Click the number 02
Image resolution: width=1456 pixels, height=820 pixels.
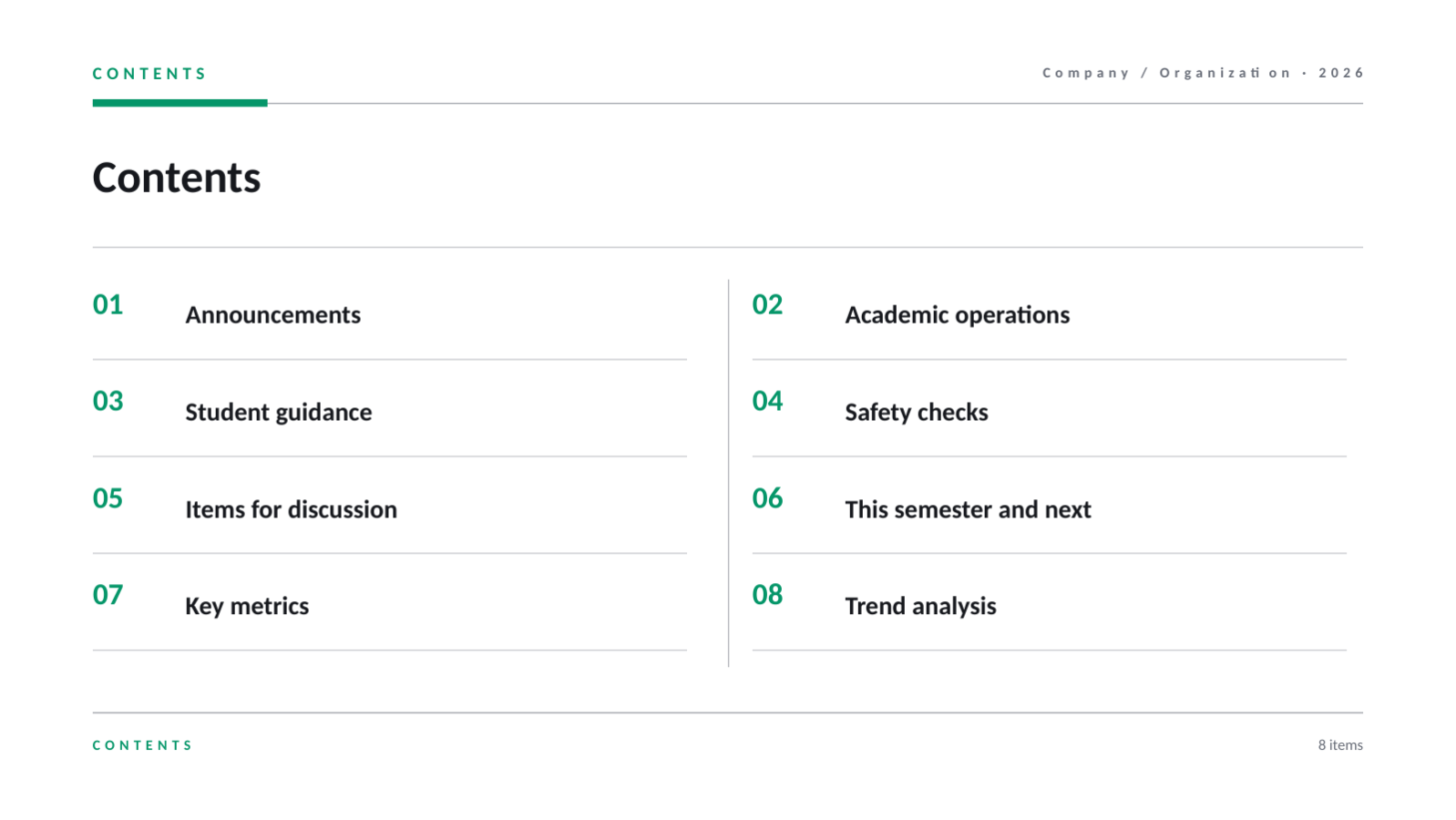click(x=767, y=304)
